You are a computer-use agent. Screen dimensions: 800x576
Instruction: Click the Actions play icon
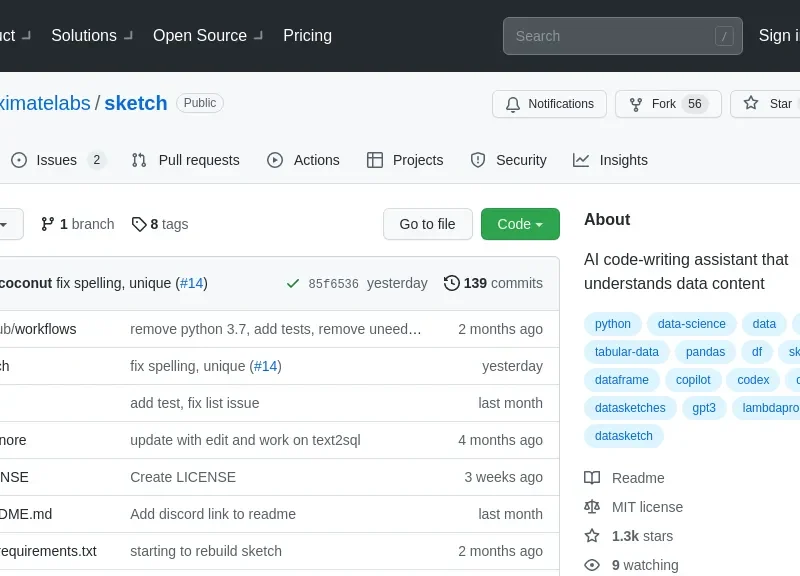point(274,160)
